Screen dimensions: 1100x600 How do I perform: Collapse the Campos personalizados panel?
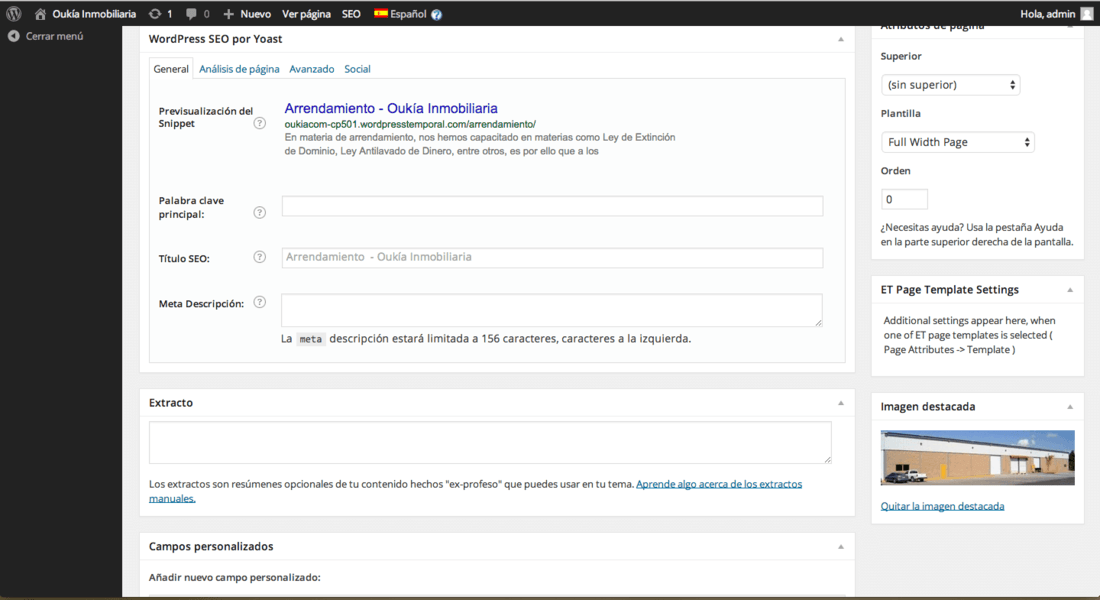tap(840, 547)
